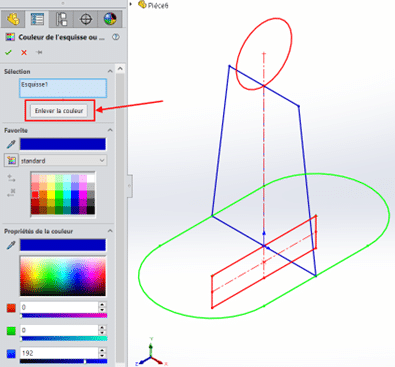Select the Esquisse1 selection box
The width and height of the screenshot is (395, 367).
(63, 88)
